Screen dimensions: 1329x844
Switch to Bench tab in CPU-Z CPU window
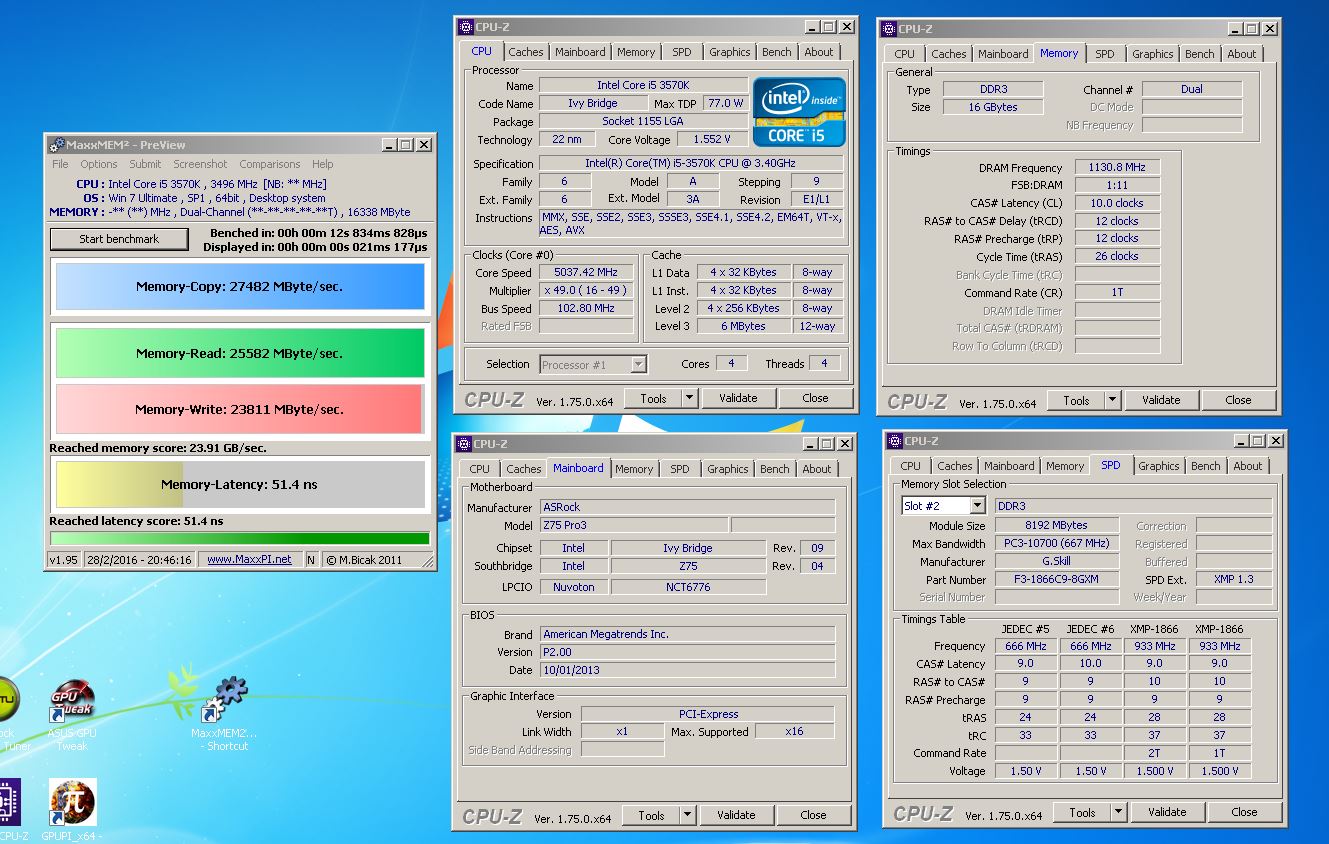777,52
